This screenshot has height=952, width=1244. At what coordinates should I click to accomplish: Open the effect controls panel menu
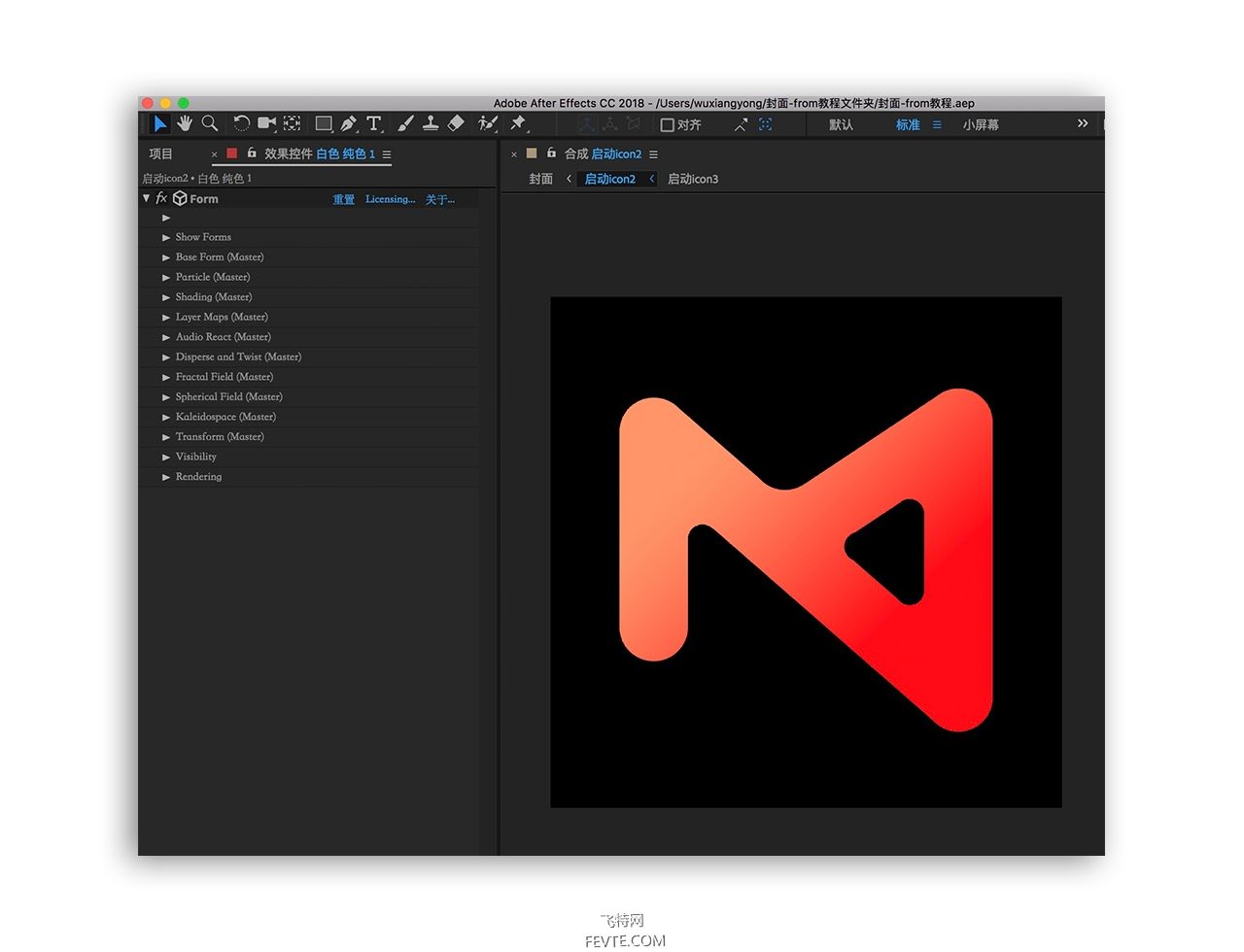coord(387,154)
